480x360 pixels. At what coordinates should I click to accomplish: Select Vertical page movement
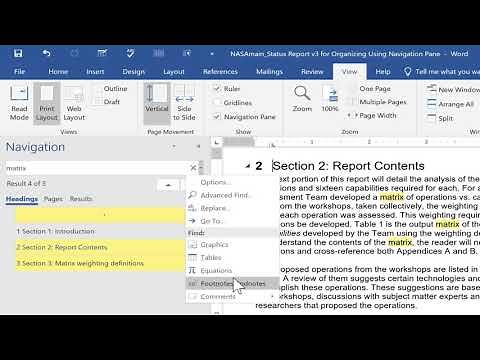point(157,103)
